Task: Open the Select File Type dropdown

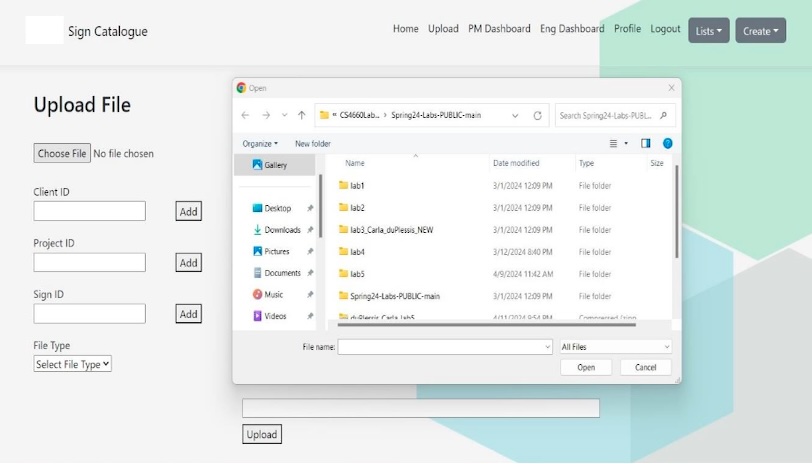Action: point(72,364)
